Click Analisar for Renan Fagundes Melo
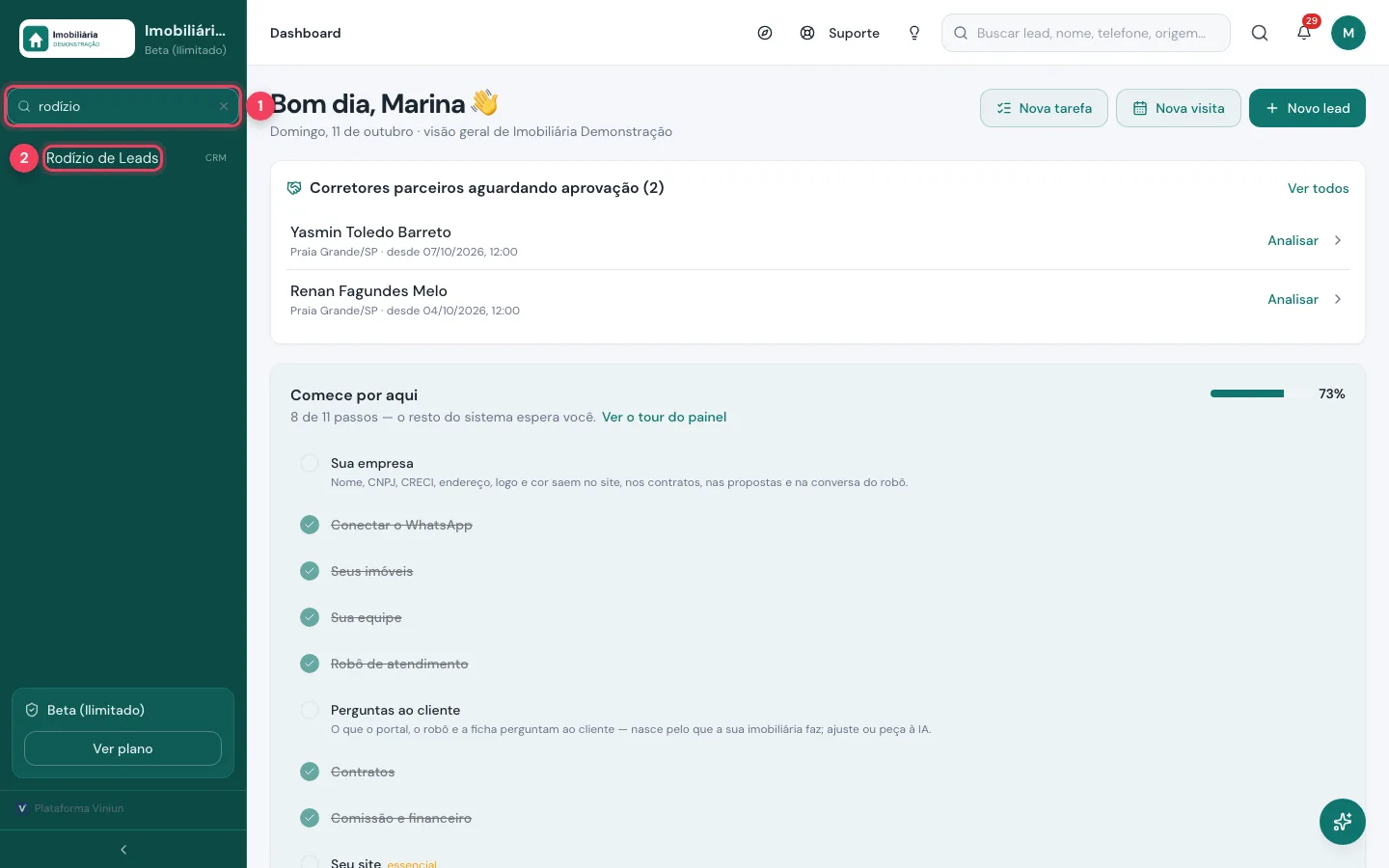 point(1293,299)
